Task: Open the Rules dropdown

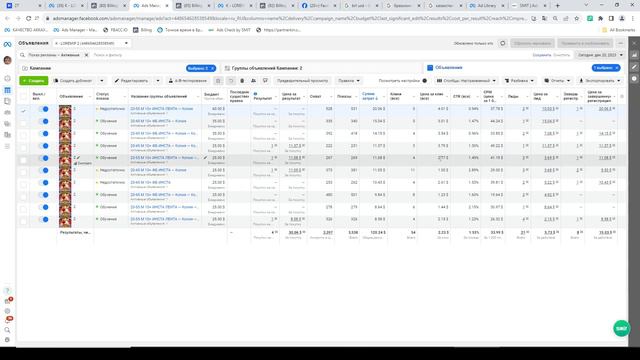Action: click(349, 81)
